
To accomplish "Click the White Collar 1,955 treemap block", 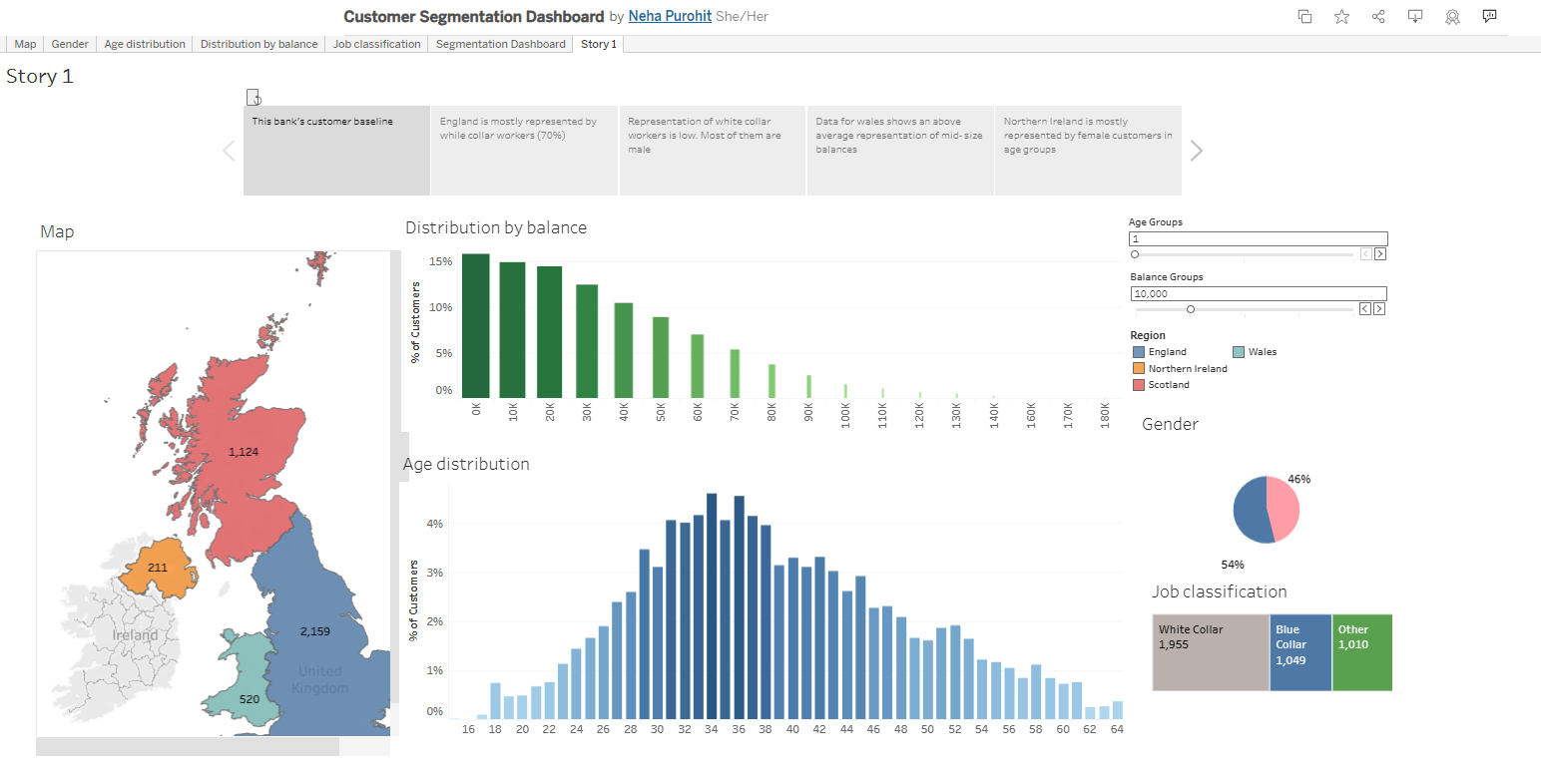I will pyautogui.click(x=1211, y=652).
